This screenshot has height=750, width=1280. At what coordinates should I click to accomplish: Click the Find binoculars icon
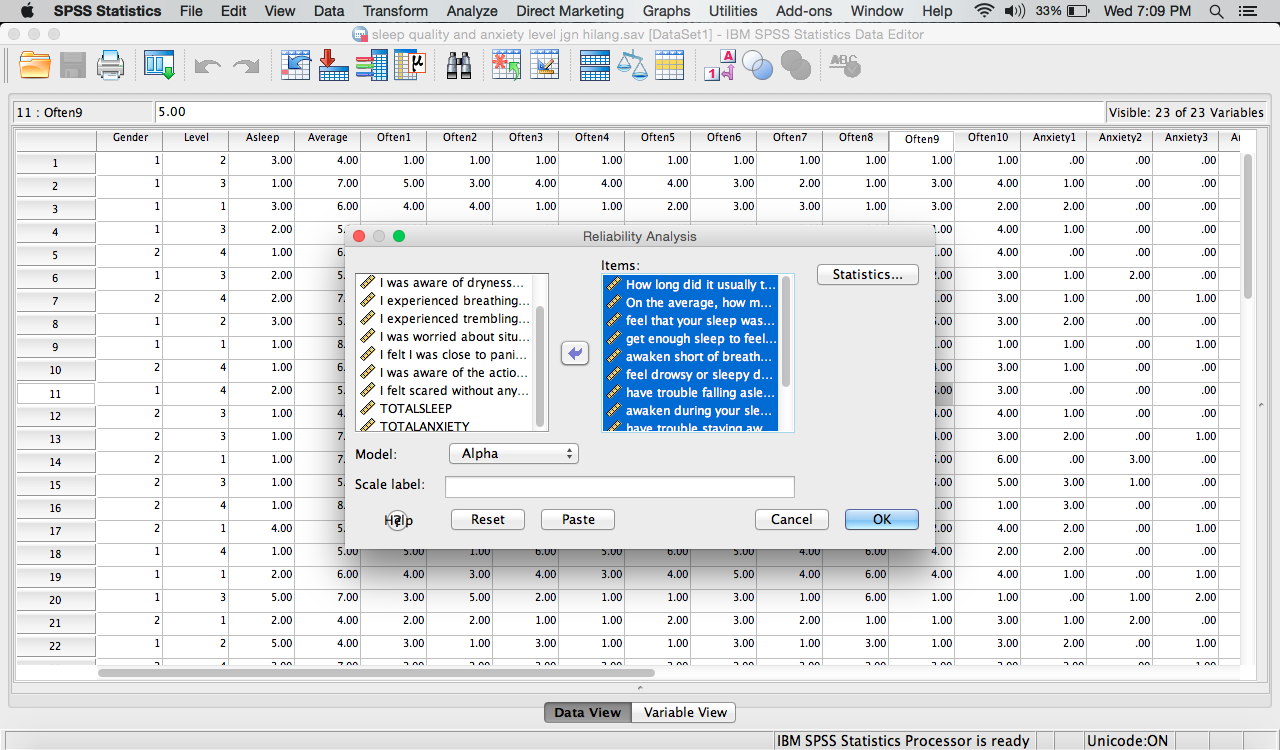[x=459, y=66]
